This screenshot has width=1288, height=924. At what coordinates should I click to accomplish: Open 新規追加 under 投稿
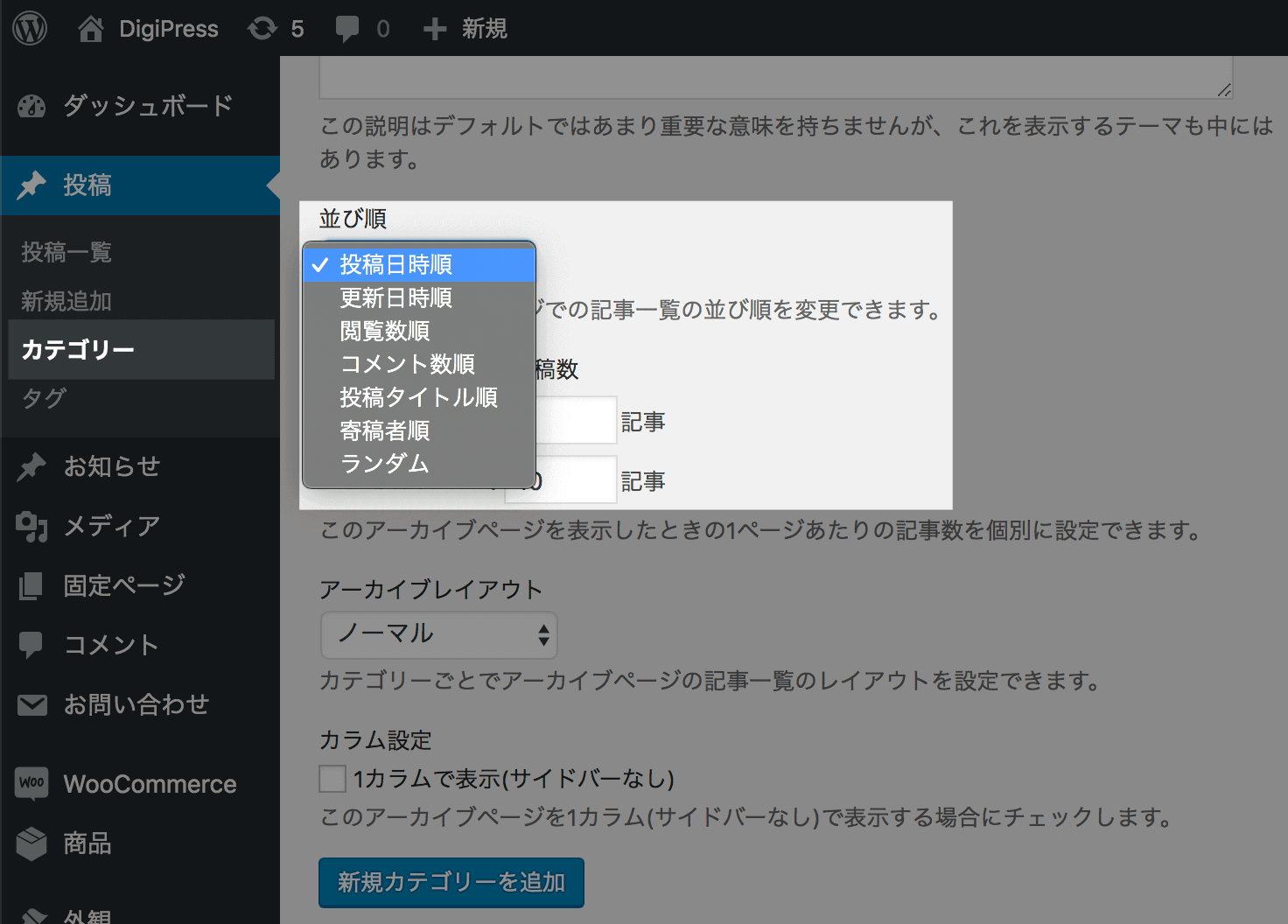pos(66,301)
